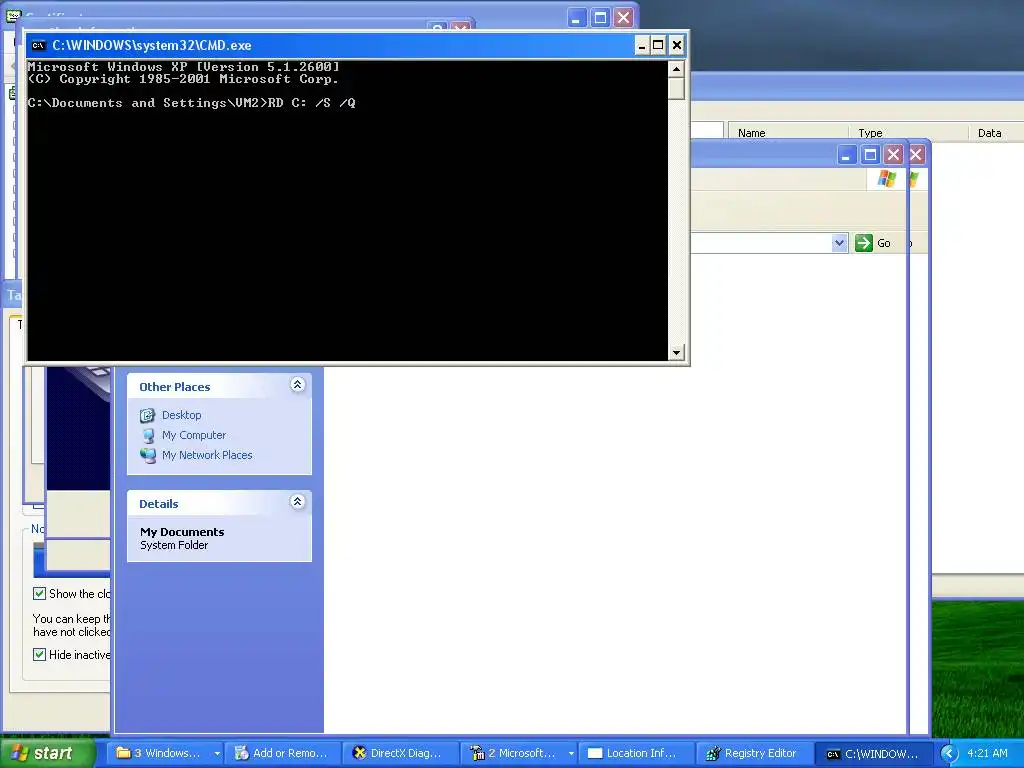Collapse the Details panel
Image resolution: width=1024 pixels, height=768 pixels.
coord(297,502)
